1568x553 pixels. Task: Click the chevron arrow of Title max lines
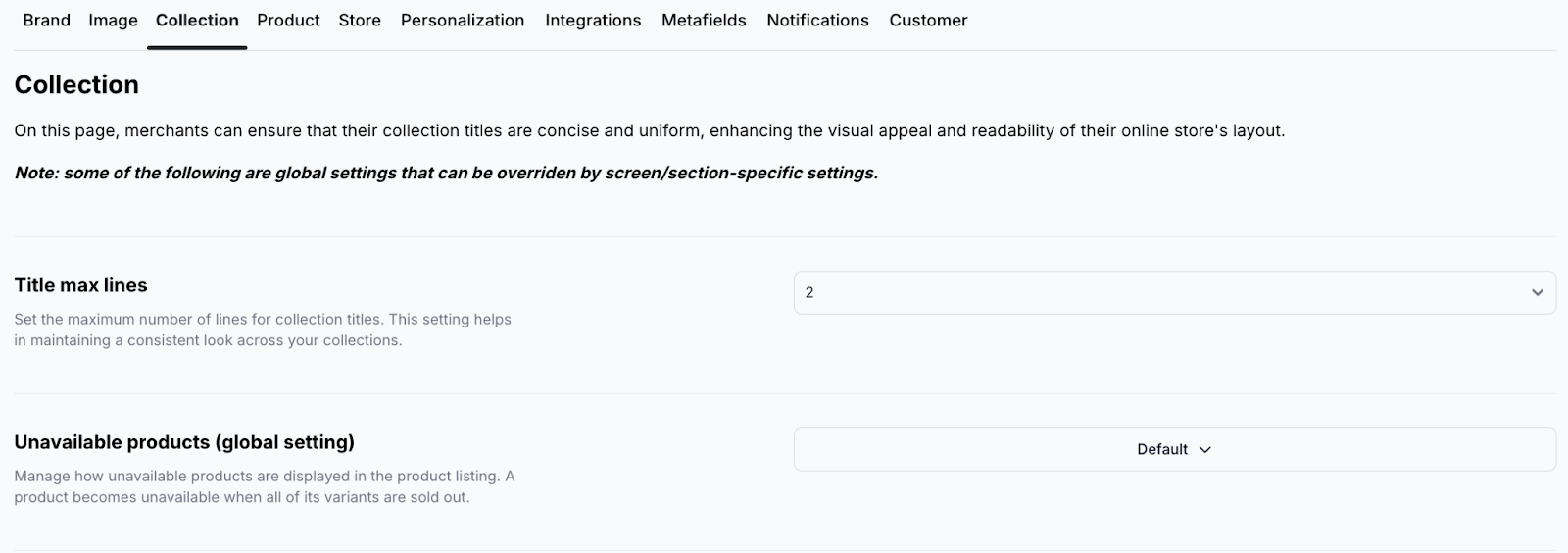click(x=1537, y=292)
